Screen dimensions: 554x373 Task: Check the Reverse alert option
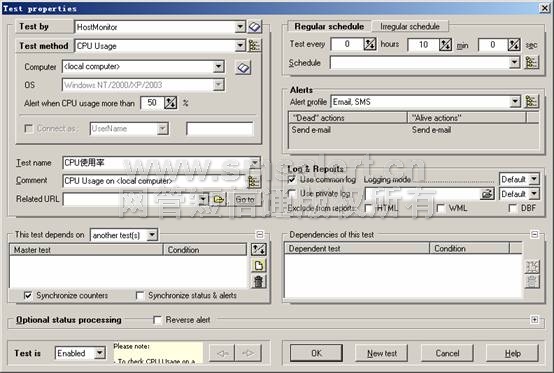(x=157, y=320)
